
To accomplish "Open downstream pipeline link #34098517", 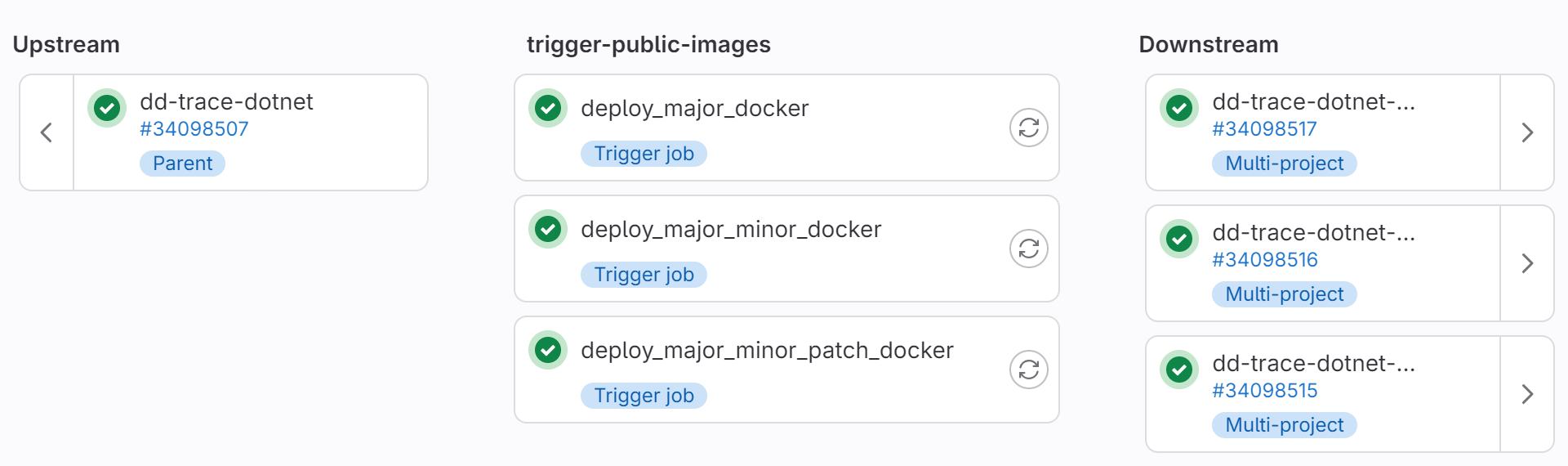I will click(1264, 129).
